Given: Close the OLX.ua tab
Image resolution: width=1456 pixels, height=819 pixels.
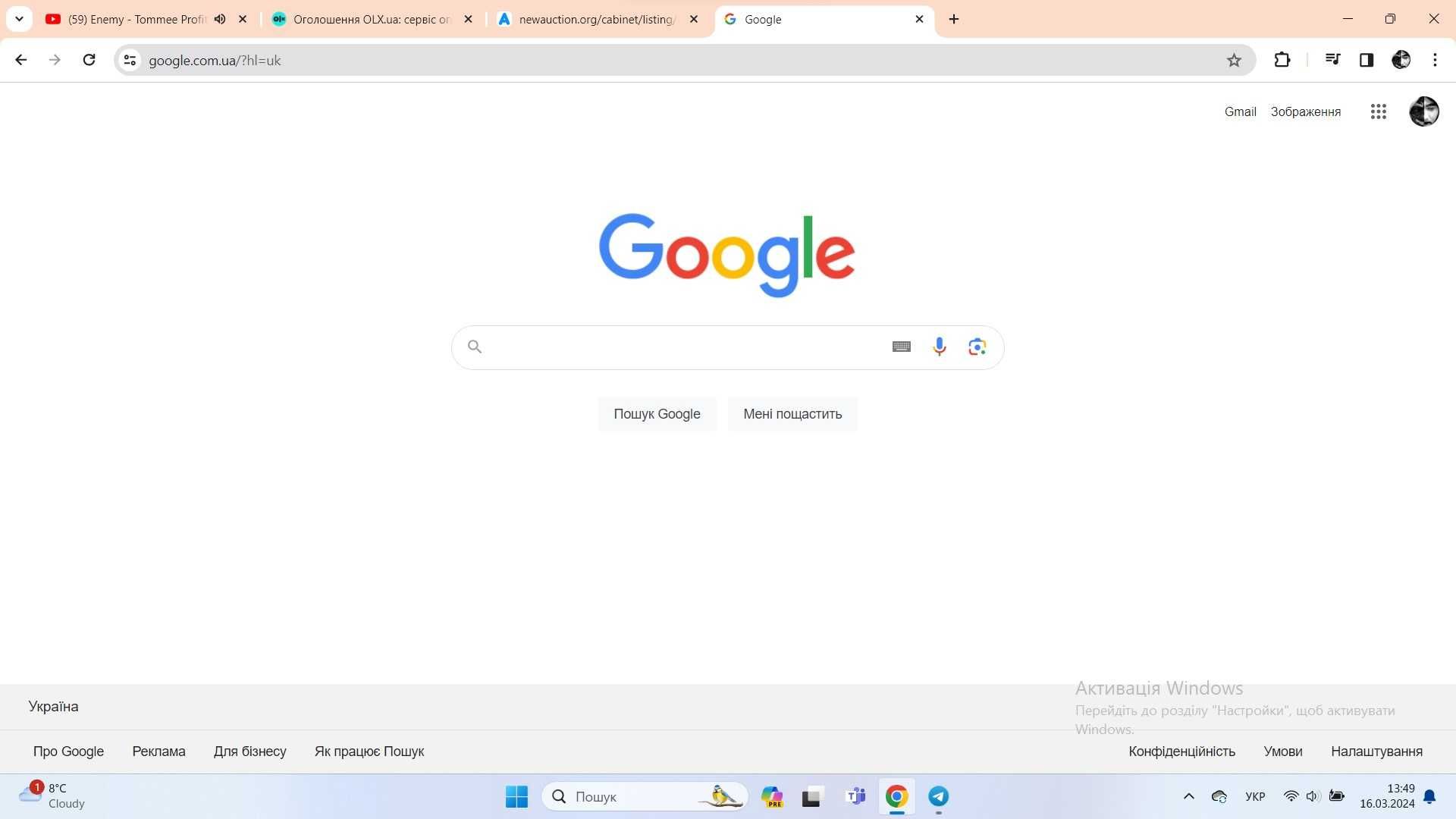Looking at the screenshot, I should (x=468, y=19).
